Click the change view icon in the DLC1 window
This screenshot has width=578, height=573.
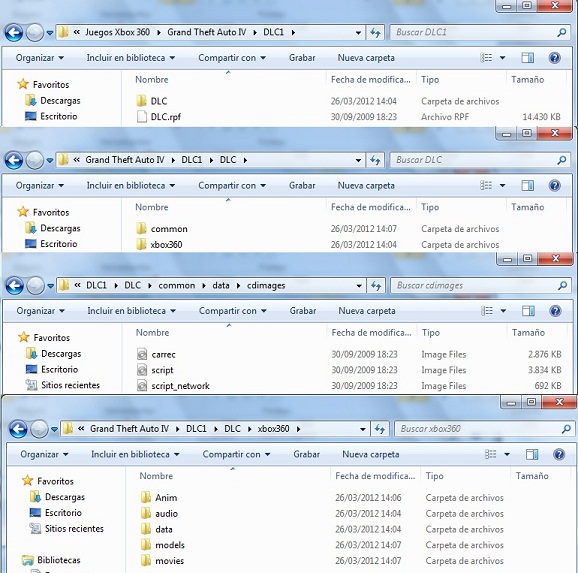486,58
